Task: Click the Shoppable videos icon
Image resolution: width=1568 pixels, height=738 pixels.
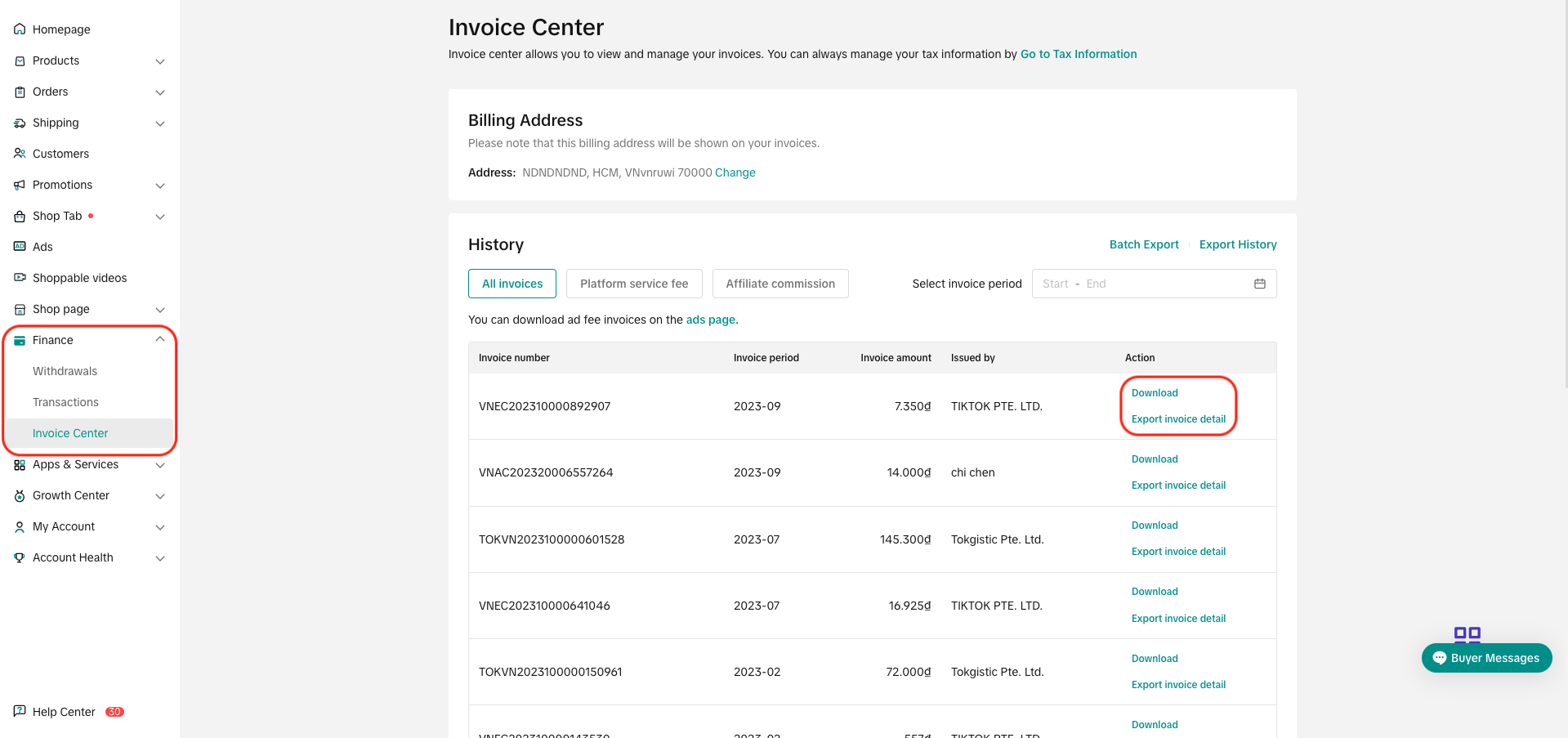Action: [x=20, y=278]
